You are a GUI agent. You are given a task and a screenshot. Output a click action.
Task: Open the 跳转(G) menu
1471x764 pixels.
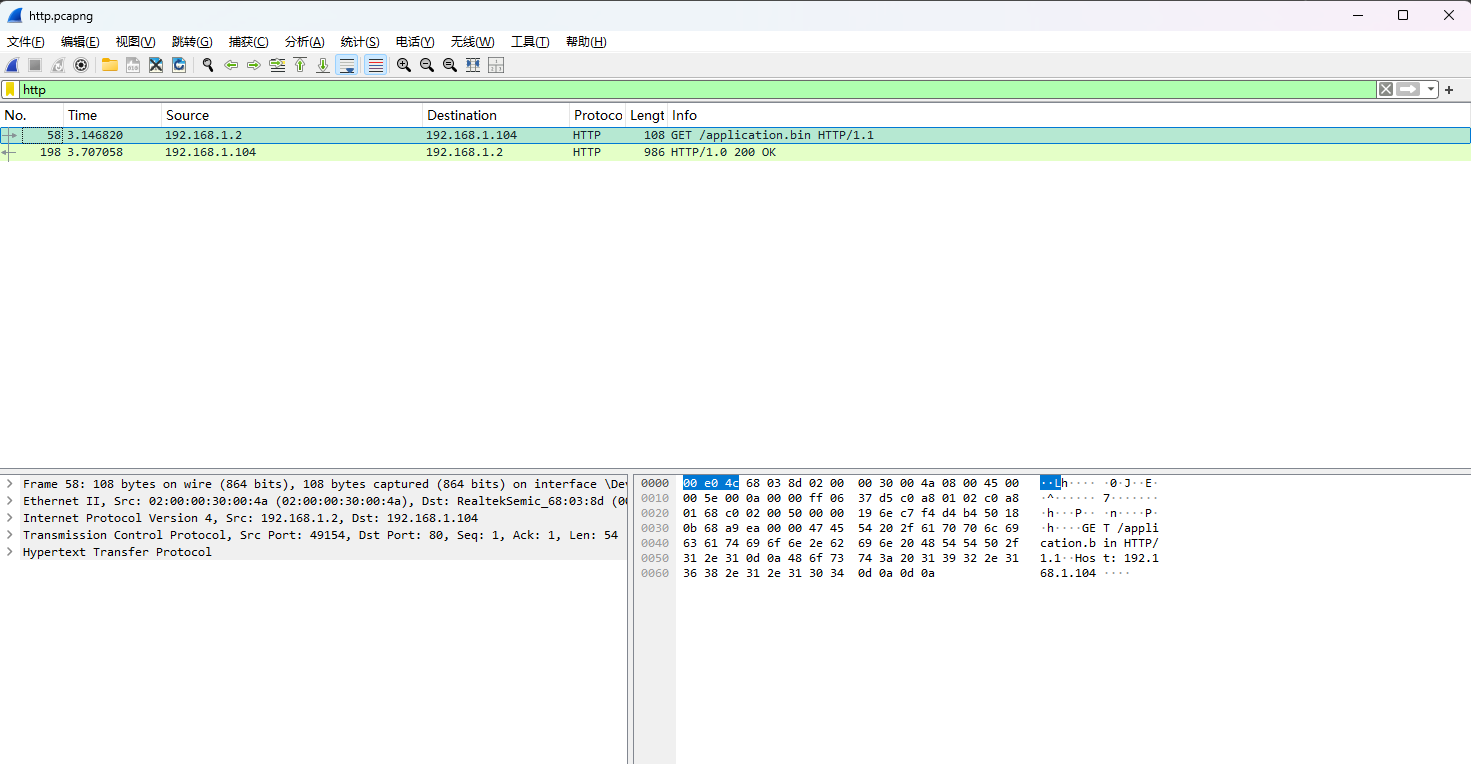192,42
